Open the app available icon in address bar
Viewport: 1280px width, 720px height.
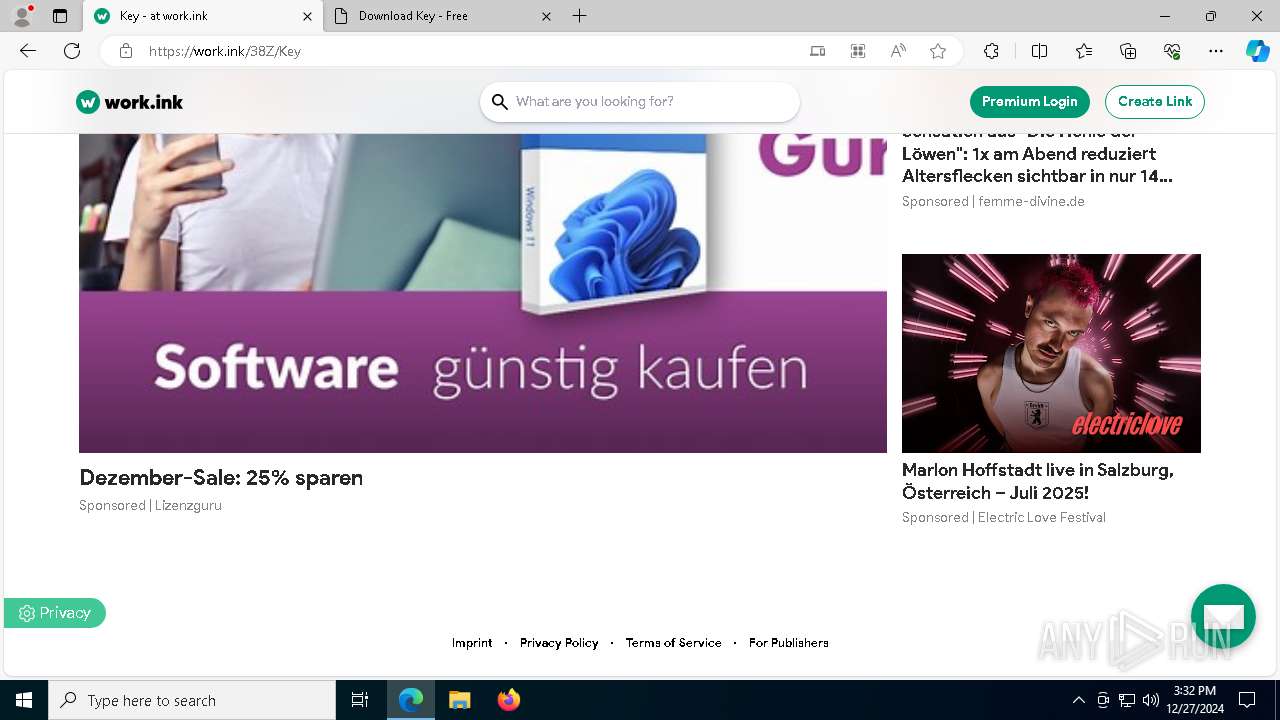click(x=818, y=51)
